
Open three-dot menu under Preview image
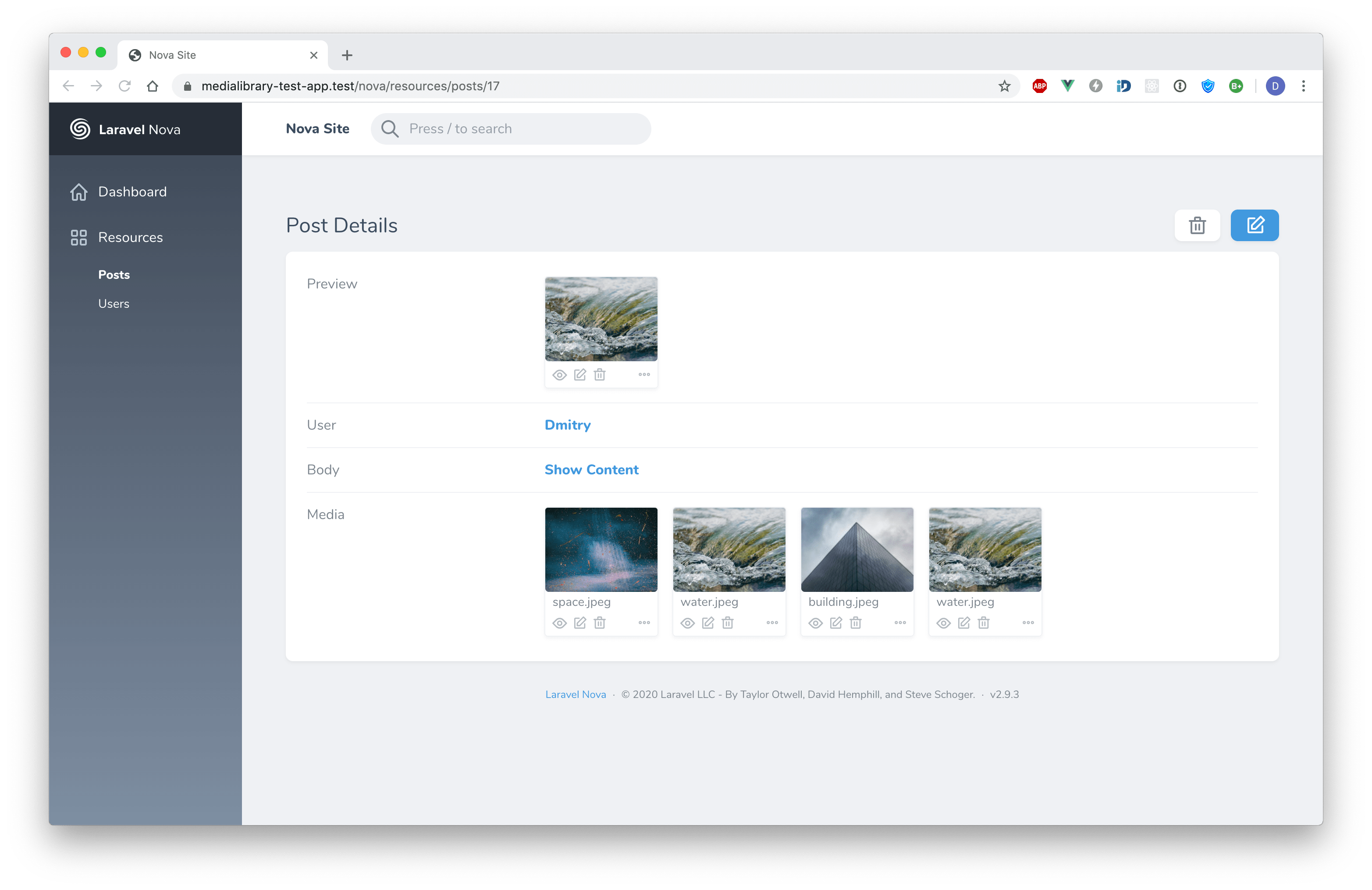coord(644,375)
